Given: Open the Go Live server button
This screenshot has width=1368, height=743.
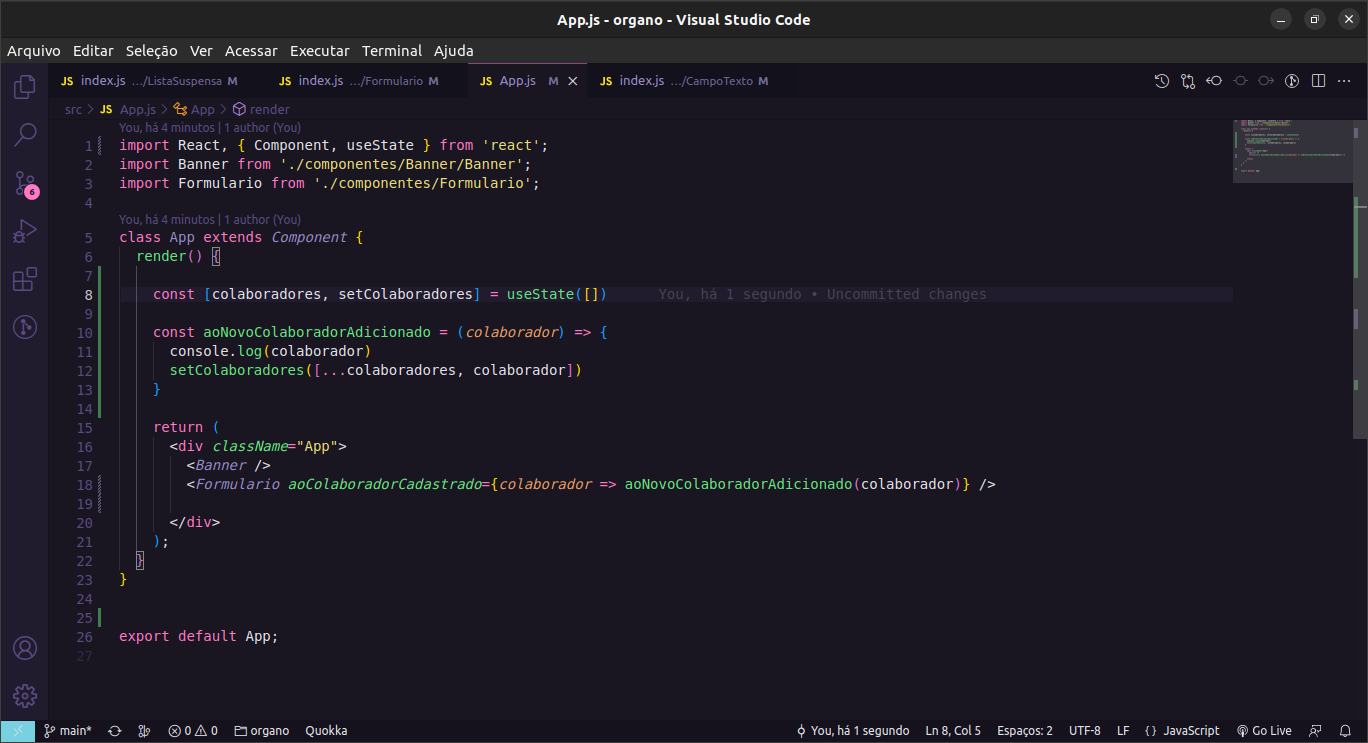Looking at the screenshot, I should click(x=1264, y=731).
